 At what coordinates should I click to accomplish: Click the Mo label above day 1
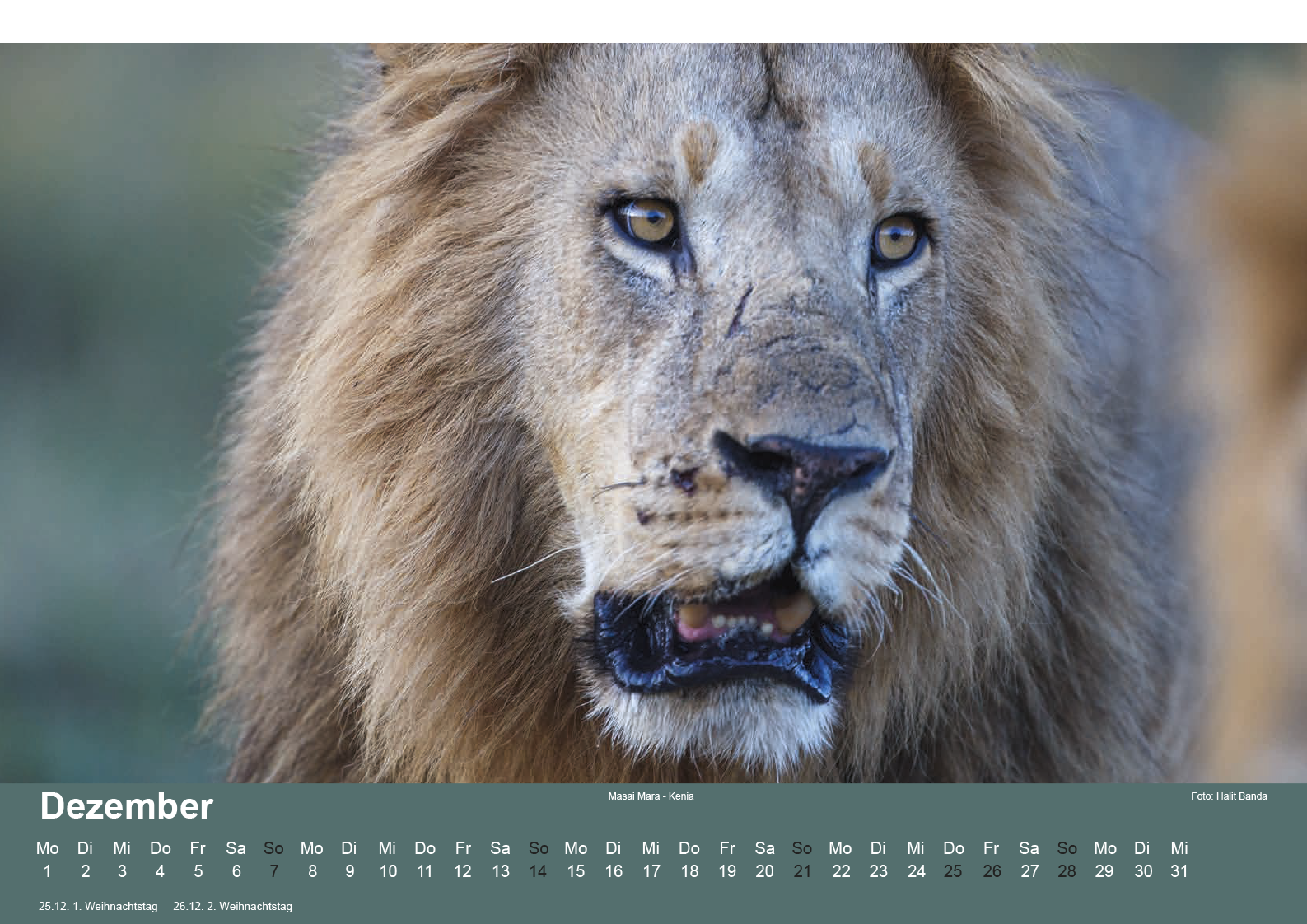pos(47,848)
